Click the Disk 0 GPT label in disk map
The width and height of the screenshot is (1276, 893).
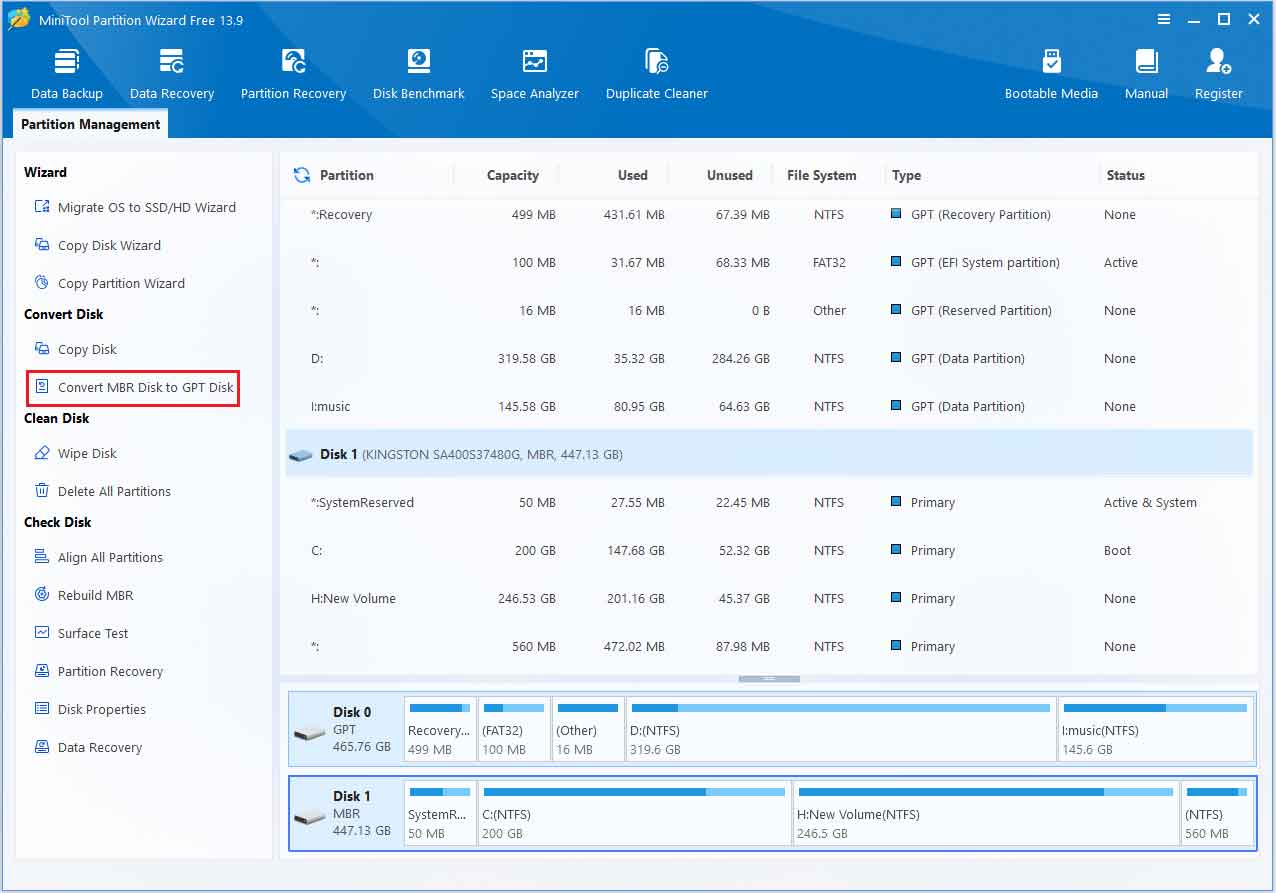[346, 730]
